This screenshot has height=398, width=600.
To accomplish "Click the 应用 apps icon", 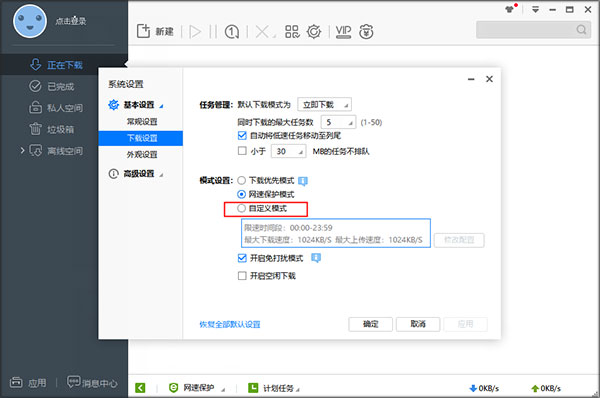I will point(16,382).
